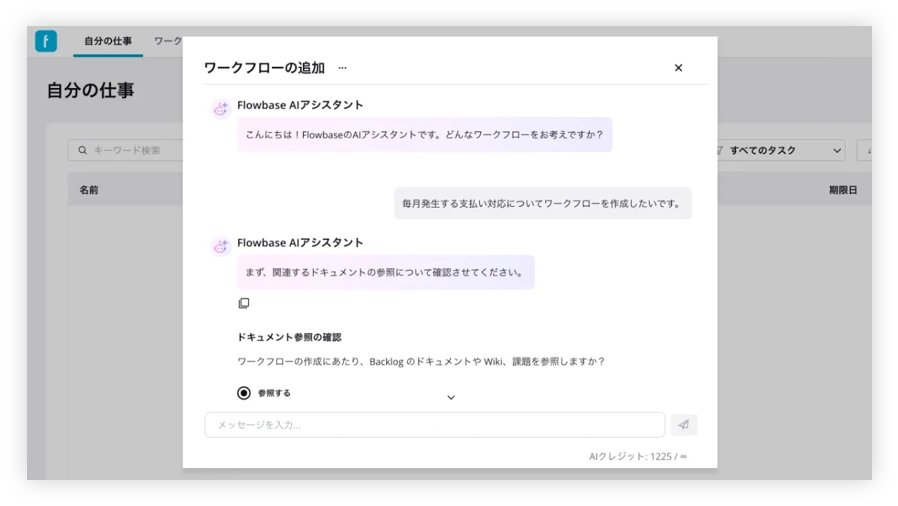This screenshot has height=506, width=898.
Task: Click the partially visible sort button at right
Action: pyautogui.click(x=865, y=151)
